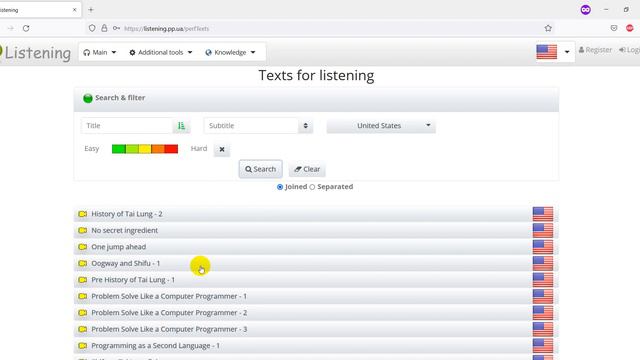Select the Joined radio option
Screen dimensions: 640x360
(x=280, y=187)
